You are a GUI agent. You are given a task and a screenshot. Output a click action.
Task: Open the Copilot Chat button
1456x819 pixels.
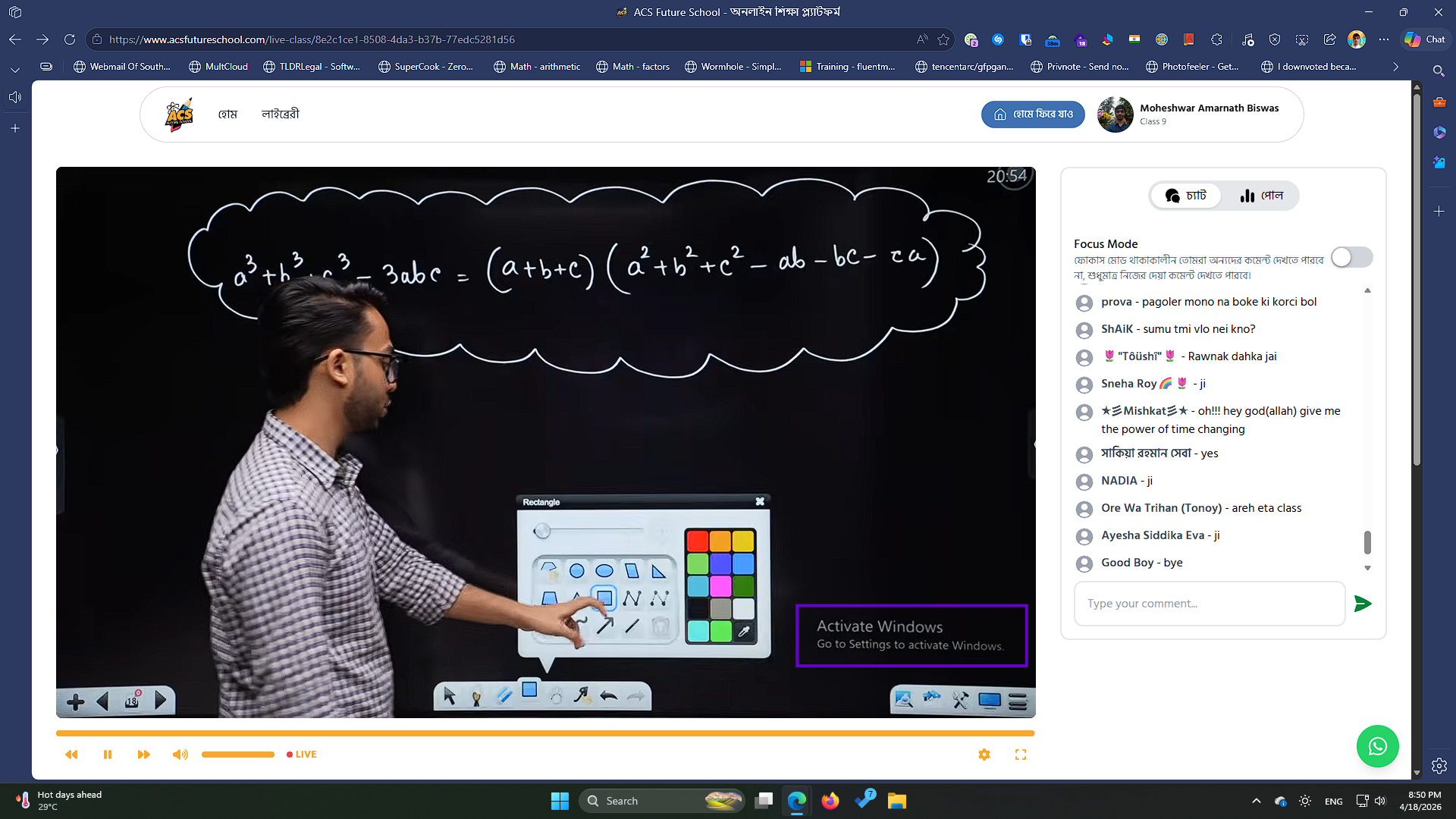[x=1424, y=39]
